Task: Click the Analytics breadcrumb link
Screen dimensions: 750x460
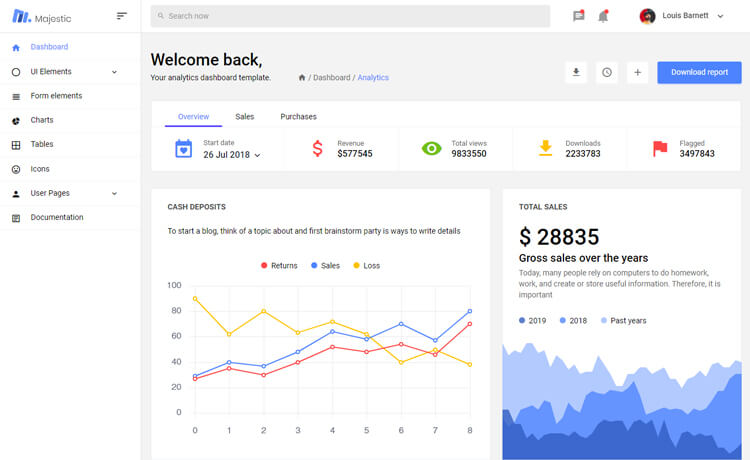Action: click(x=373, y=78)
